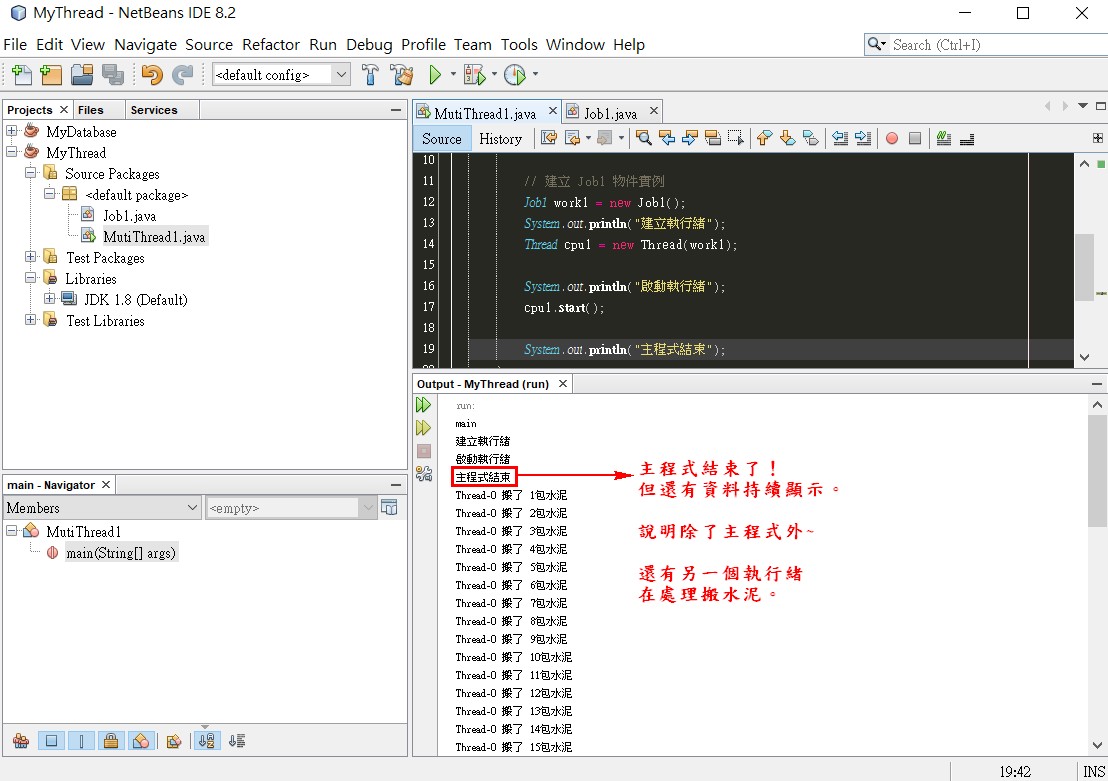Image resolution: width=1108 pixels, height=781 pixels.
Task: Click the Stop icon in Output sidebar
Action: pos(423,451)
